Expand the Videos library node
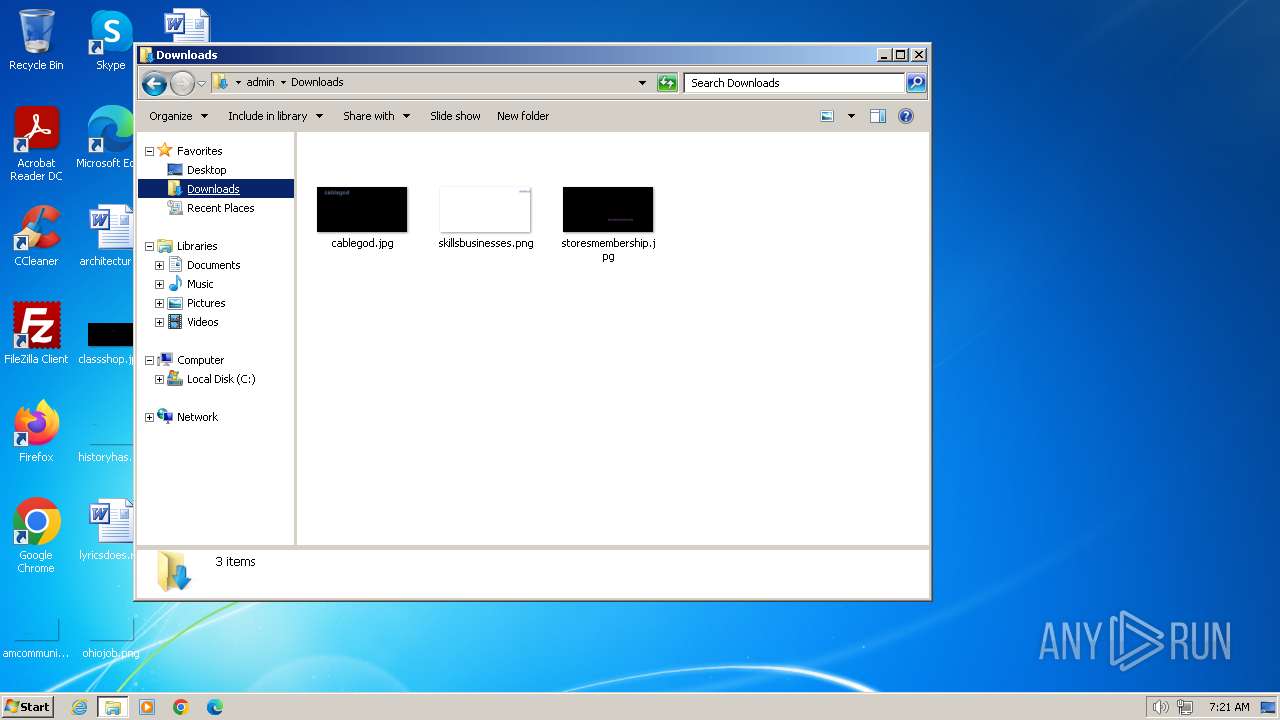 tap(159, 322)
